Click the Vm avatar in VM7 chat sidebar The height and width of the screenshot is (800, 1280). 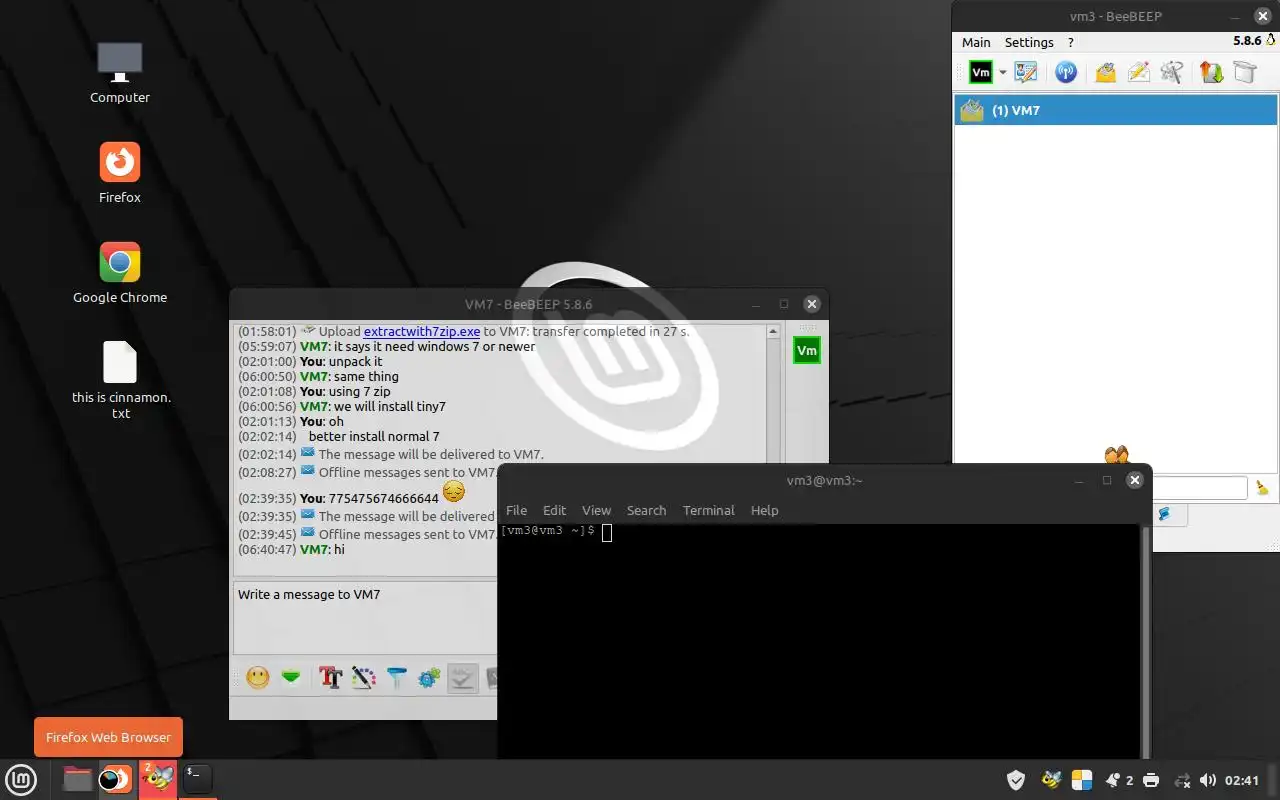pyautogui.click(x=806, y=350)
